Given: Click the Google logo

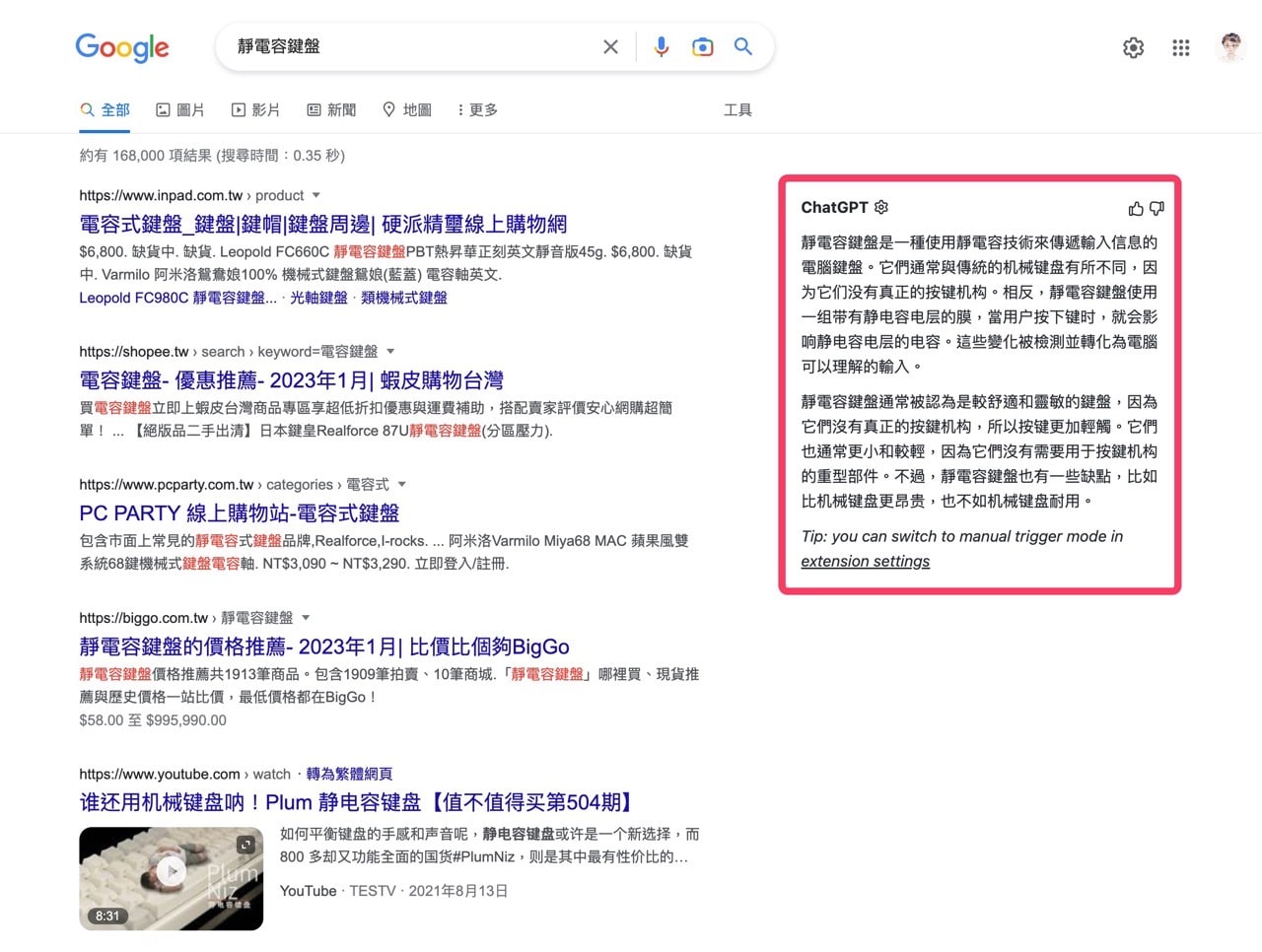Looking at the screenshot, I should (x=122, y=47).
